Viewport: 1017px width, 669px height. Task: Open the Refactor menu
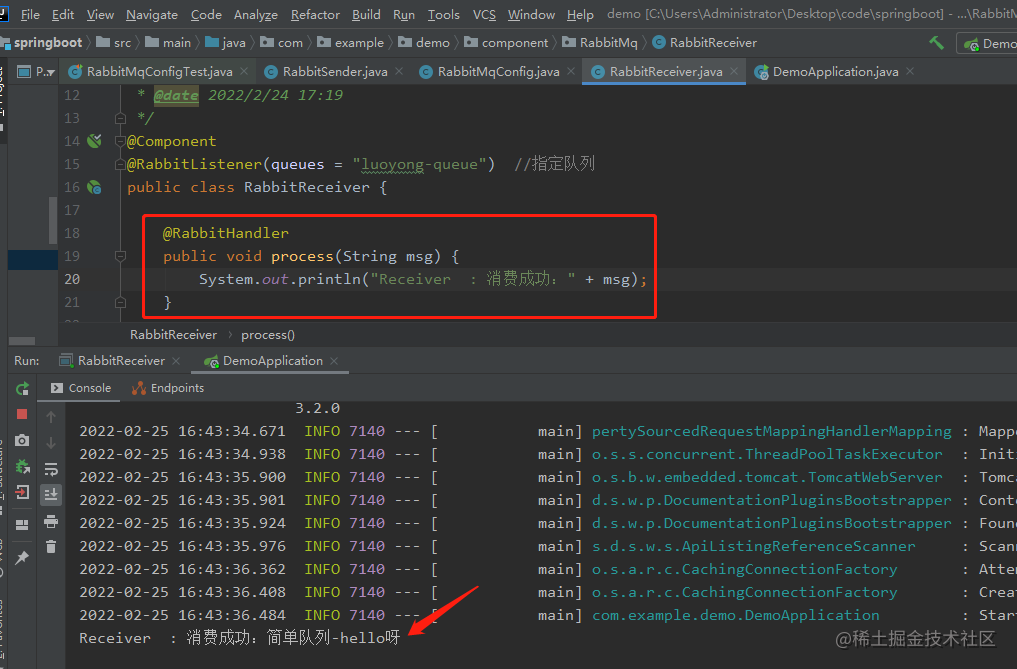pyautogui.click(x=315, y=14)
